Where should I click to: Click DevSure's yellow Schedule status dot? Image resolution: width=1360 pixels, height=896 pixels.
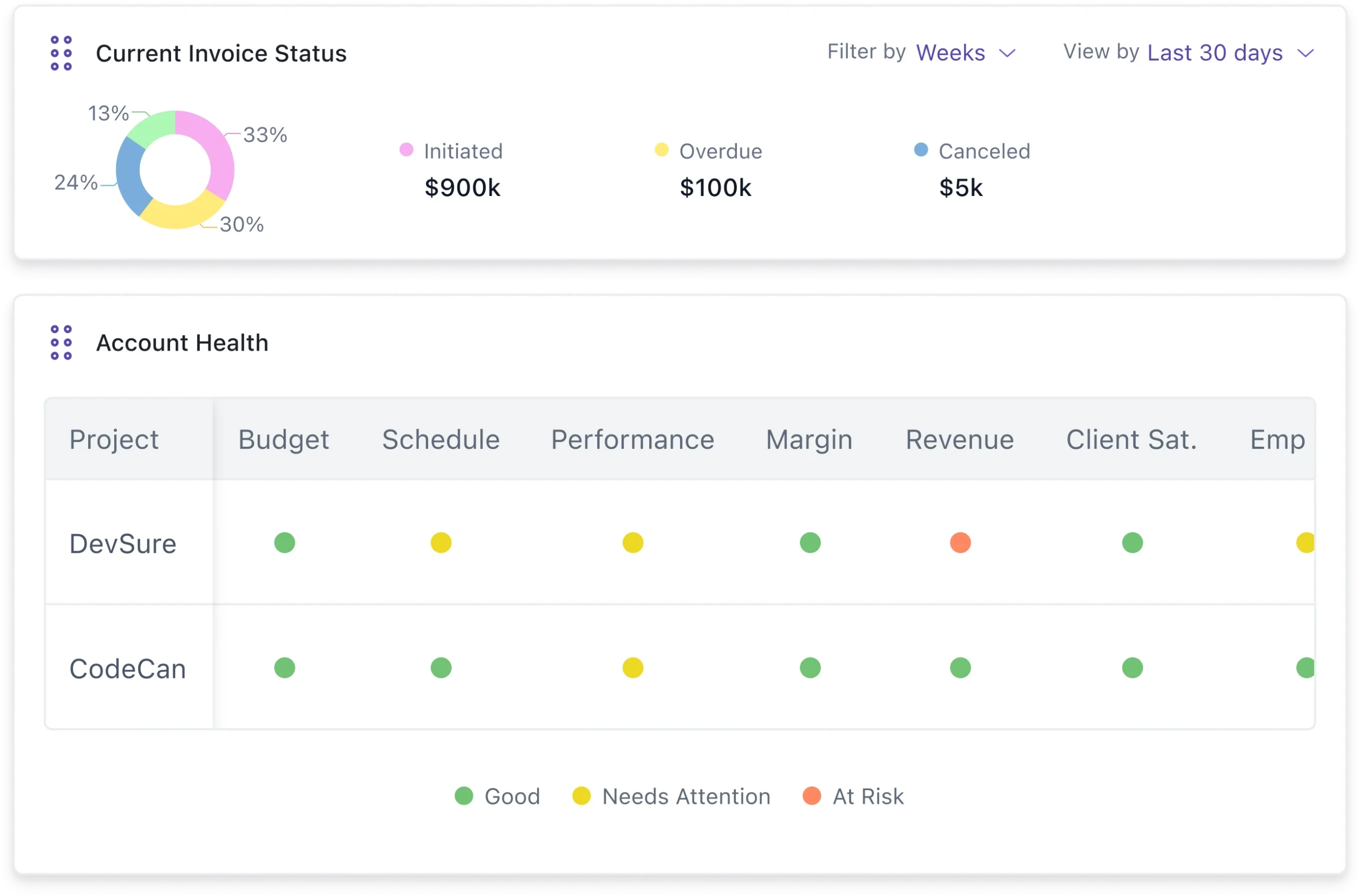(x=440, y=542)
